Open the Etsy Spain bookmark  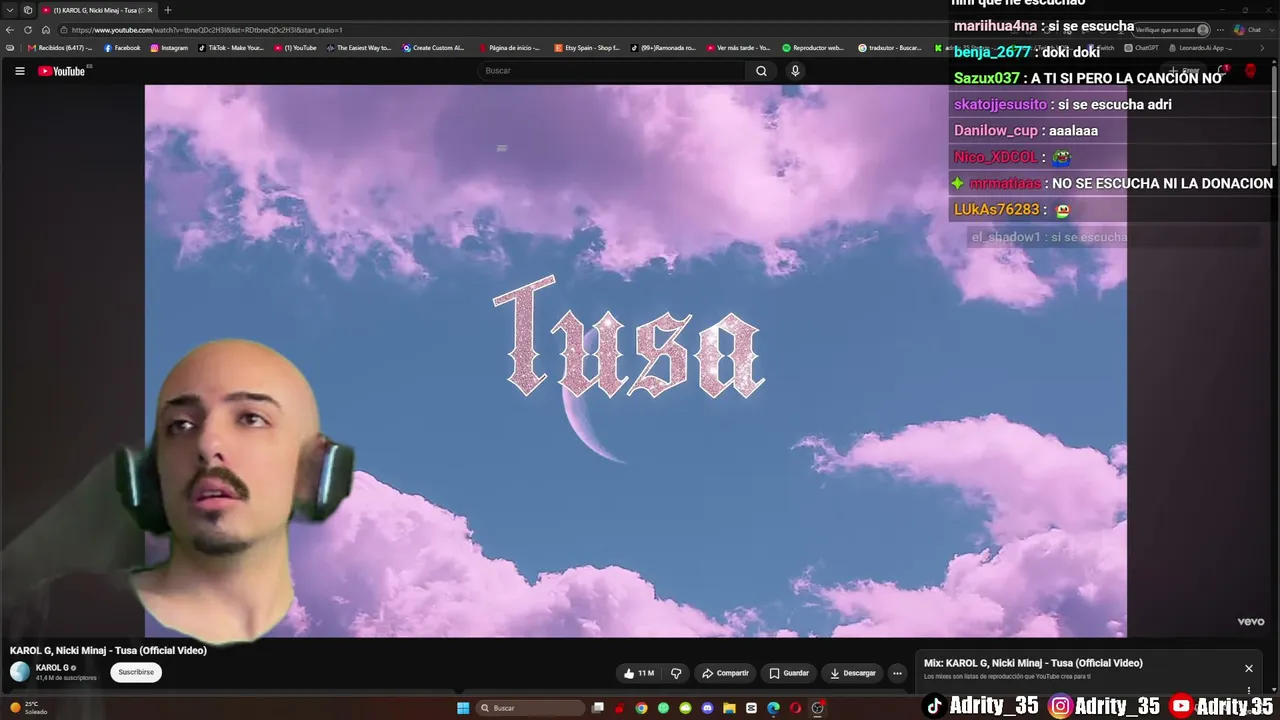587,48
